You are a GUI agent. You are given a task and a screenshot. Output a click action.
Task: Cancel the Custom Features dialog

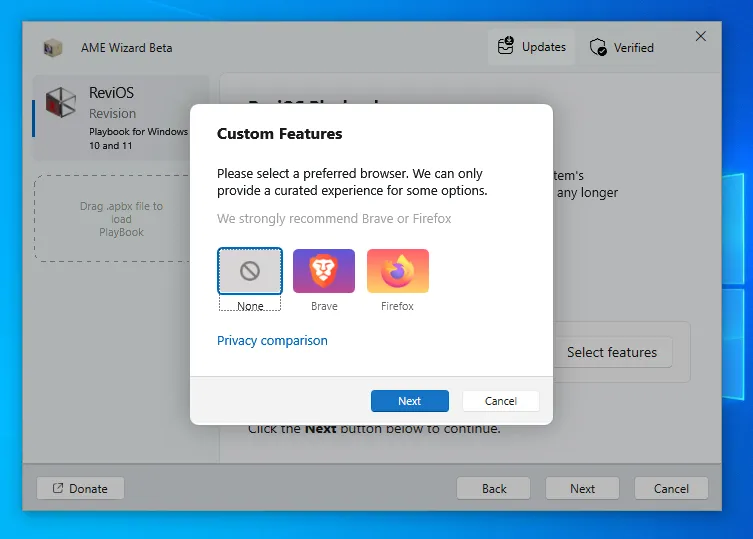pos(500,401)
